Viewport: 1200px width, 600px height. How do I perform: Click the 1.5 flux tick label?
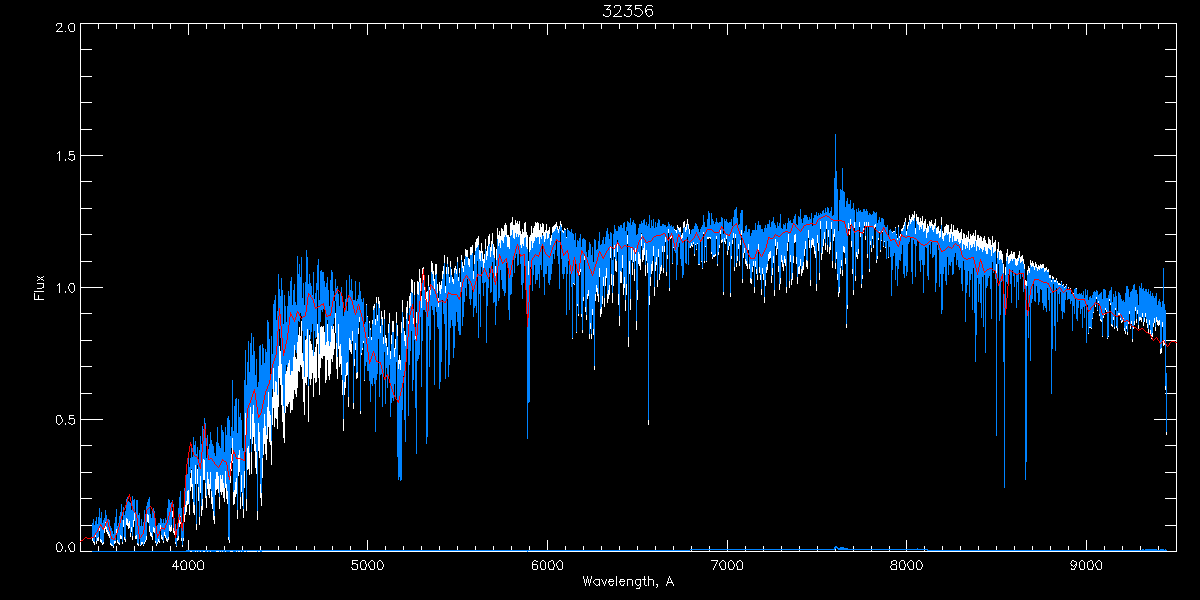pos(66,157)
